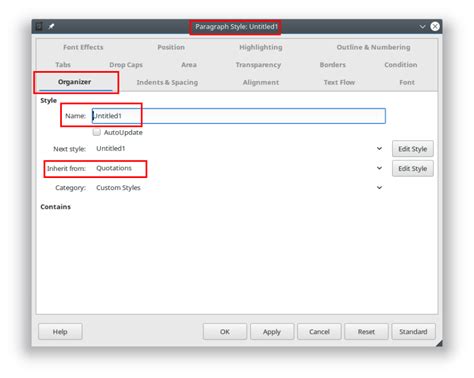474x378 pixels.
Task: Click the Cancel button
Action: 319,332
